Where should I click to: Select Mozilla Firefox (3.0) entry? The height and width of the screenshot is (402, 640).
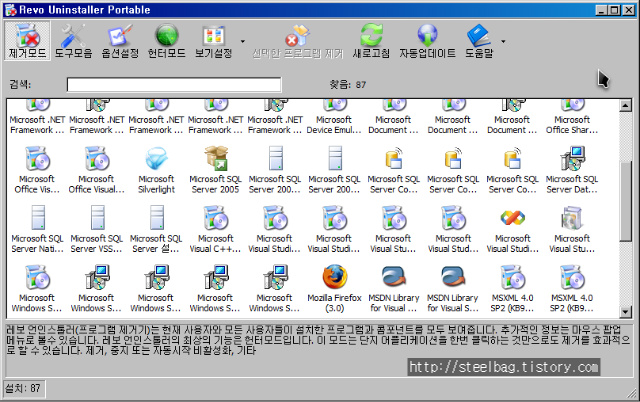pos(334,289)
